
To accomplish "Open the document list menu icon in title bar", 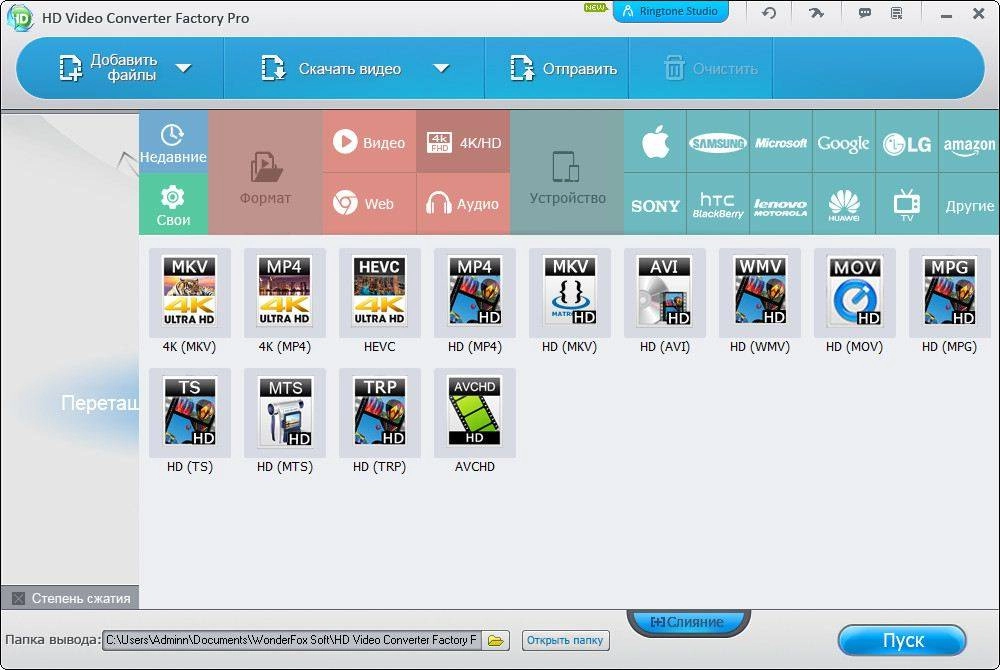I will pyautogui.click(x=897, y=13).
